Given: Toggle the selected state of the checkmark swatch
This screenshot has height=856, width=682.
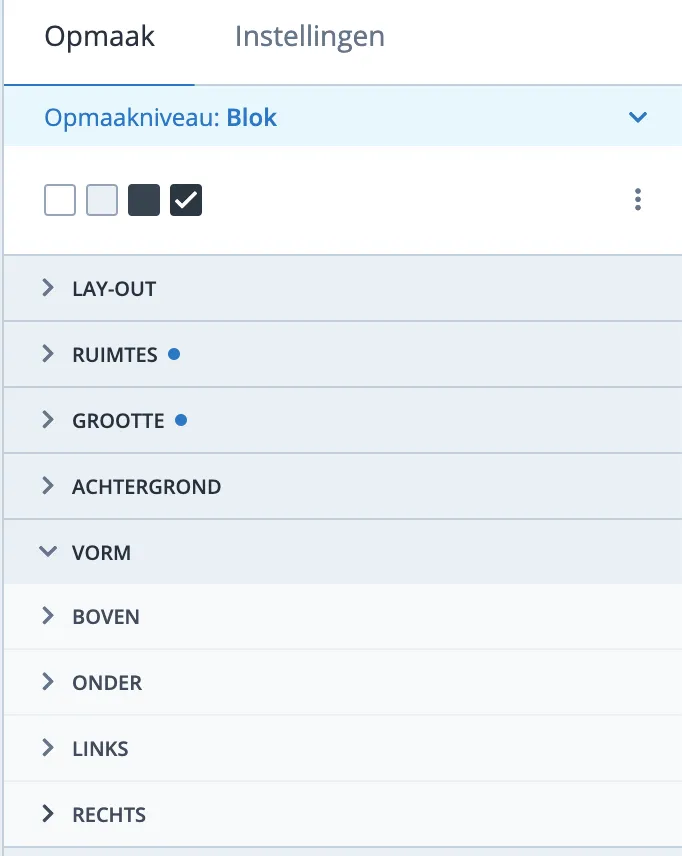Looking at the screenshot, I should pyautogui.click(x=185, y=199).
